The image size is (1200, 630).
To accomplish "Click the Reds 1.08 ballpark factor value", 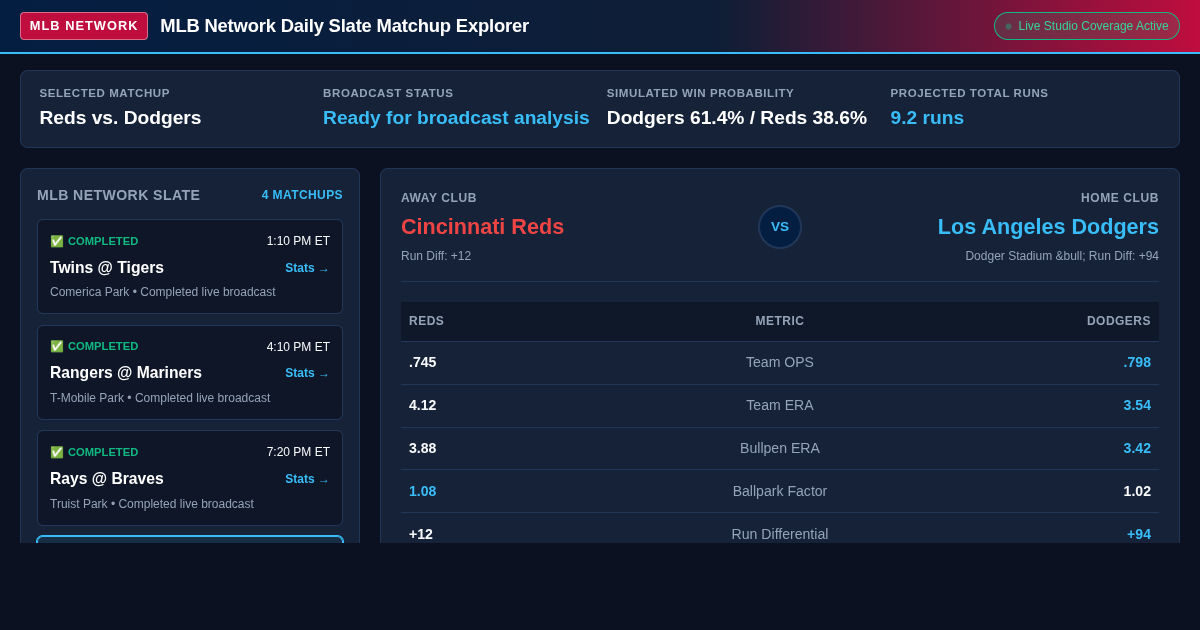I will click(x=423, y=491).
